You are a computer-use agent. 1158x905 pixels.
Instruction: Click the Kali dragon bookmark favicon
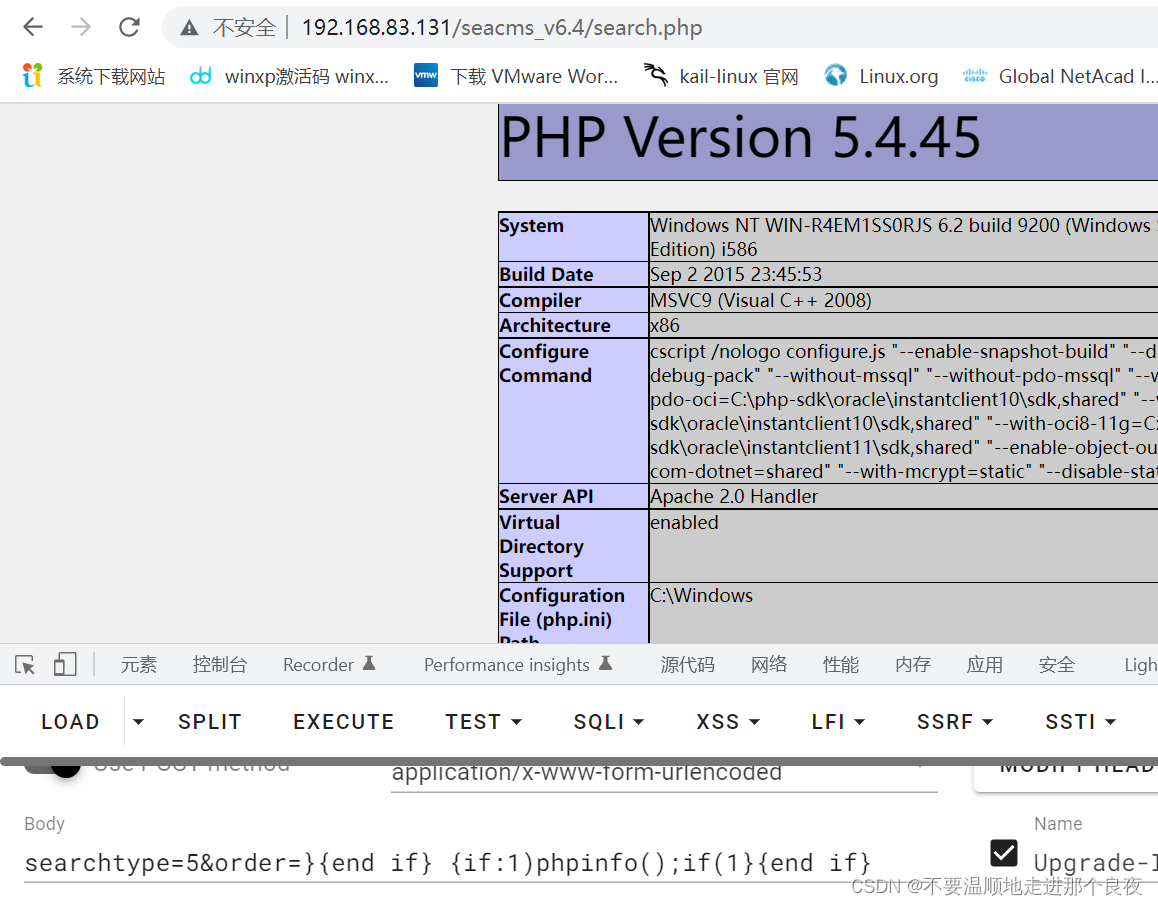(656, 75)
